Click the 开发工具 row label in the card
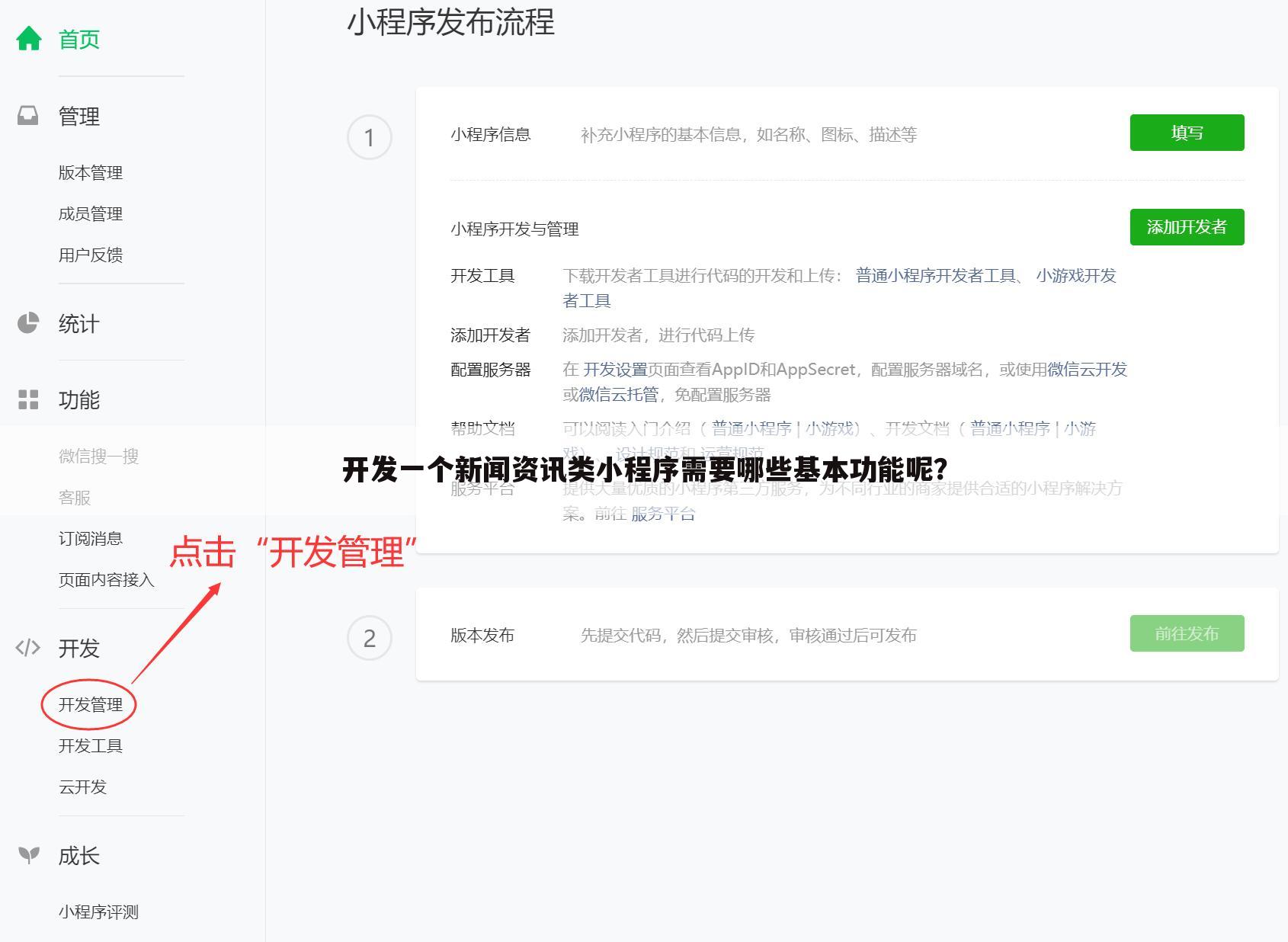Image resolution: width=1288 pixels, height=942 pixels. pos(482,276)
